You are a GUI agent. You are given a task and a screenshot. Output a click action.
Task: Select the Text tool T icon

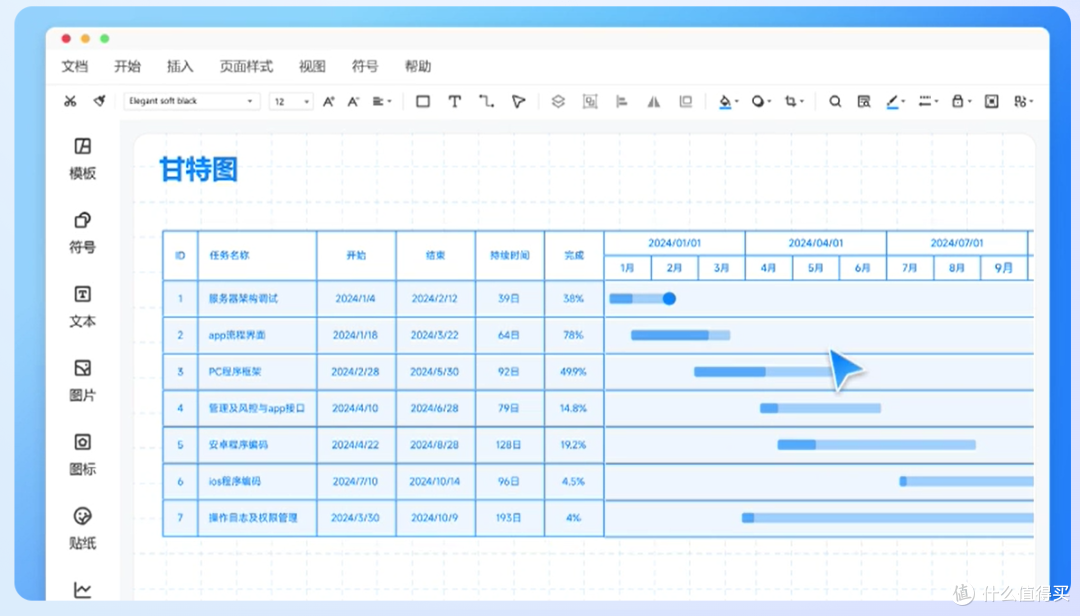(x=455, y=101)
